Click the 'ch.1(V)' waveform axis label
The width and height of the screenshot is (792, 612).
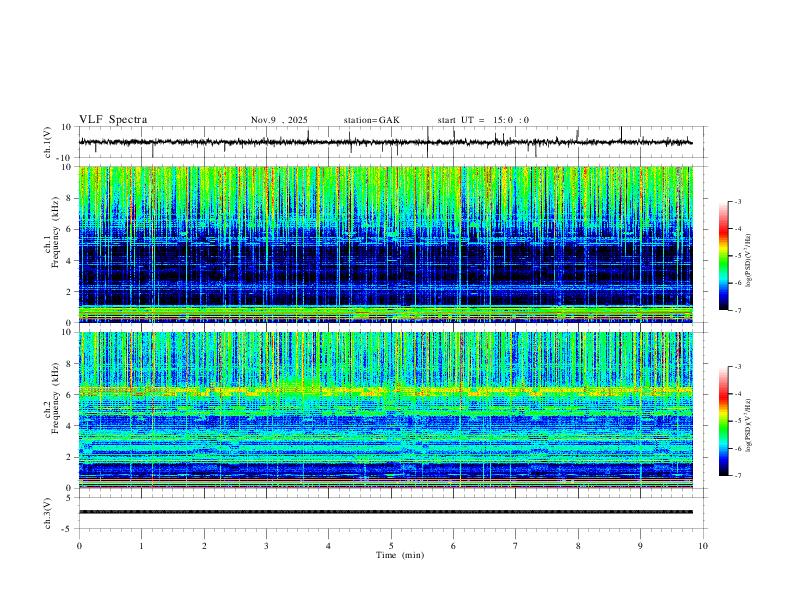pos(48,142)
